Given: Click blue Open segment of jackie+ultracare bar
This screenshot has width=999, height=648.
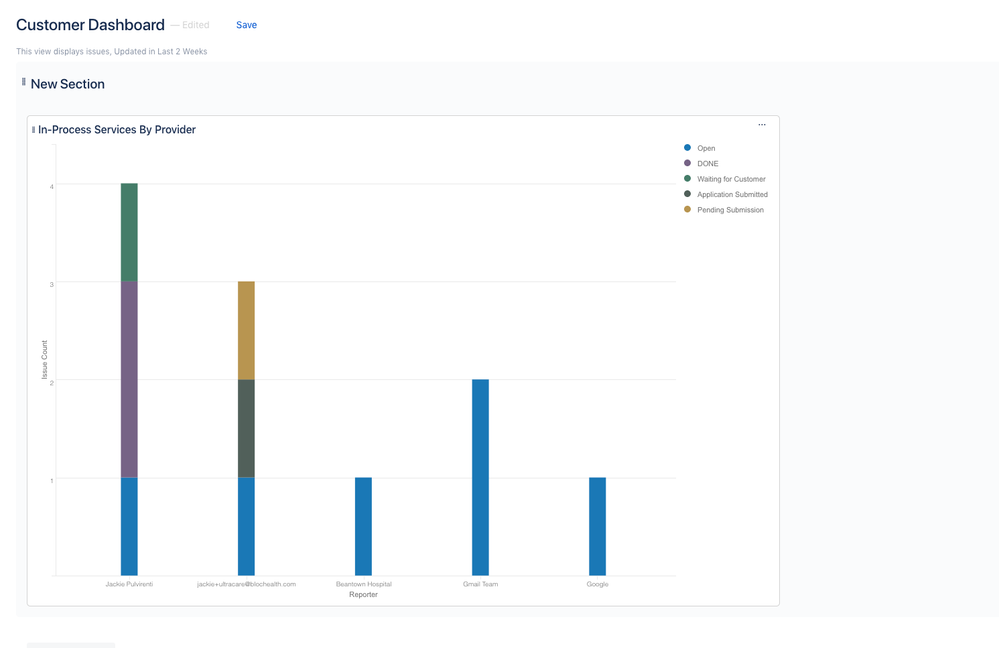Looking at the screenshot, I should coord(247,526).
